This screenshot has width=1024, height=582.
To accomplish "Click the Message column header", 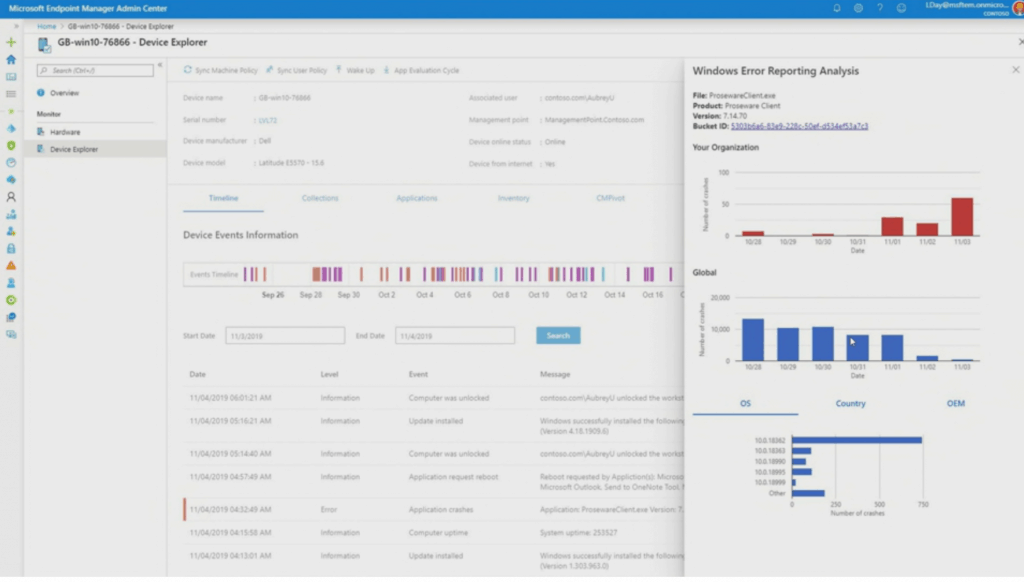I will tap(555, 374).
